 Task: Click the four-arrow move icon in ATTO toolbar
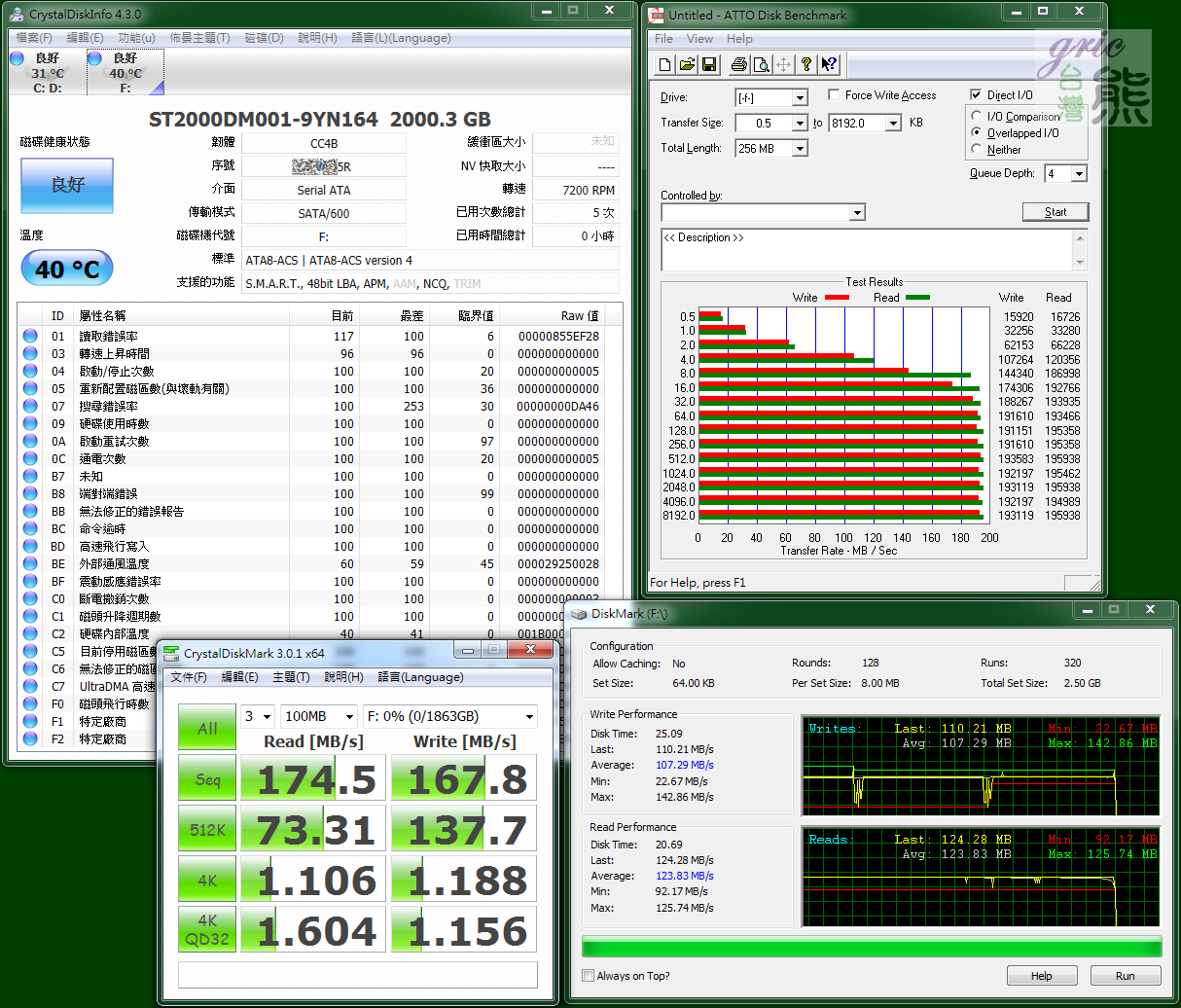coord(784,65)
